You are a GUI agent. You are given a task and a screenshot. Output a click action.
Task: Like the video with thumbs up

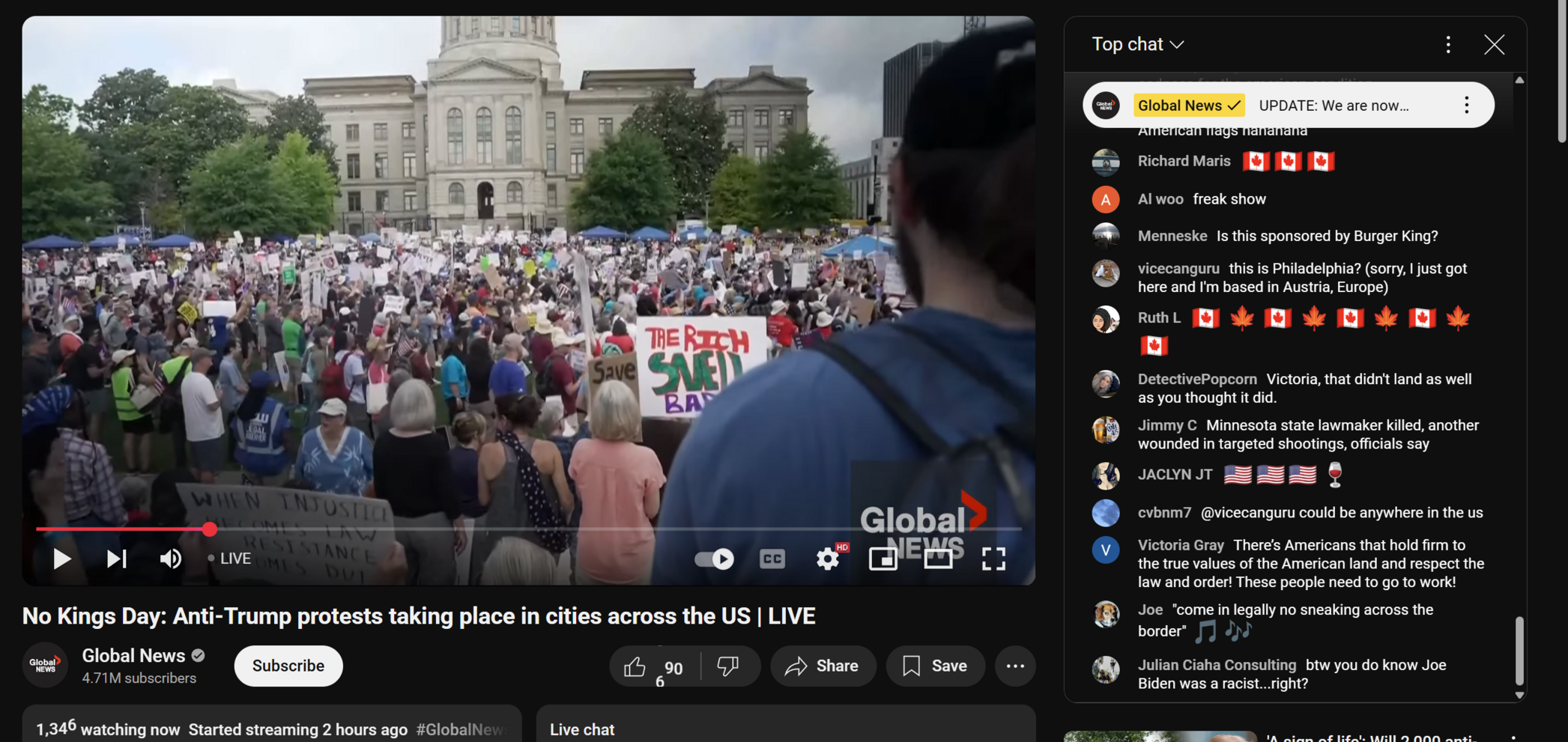click(636, 666)
